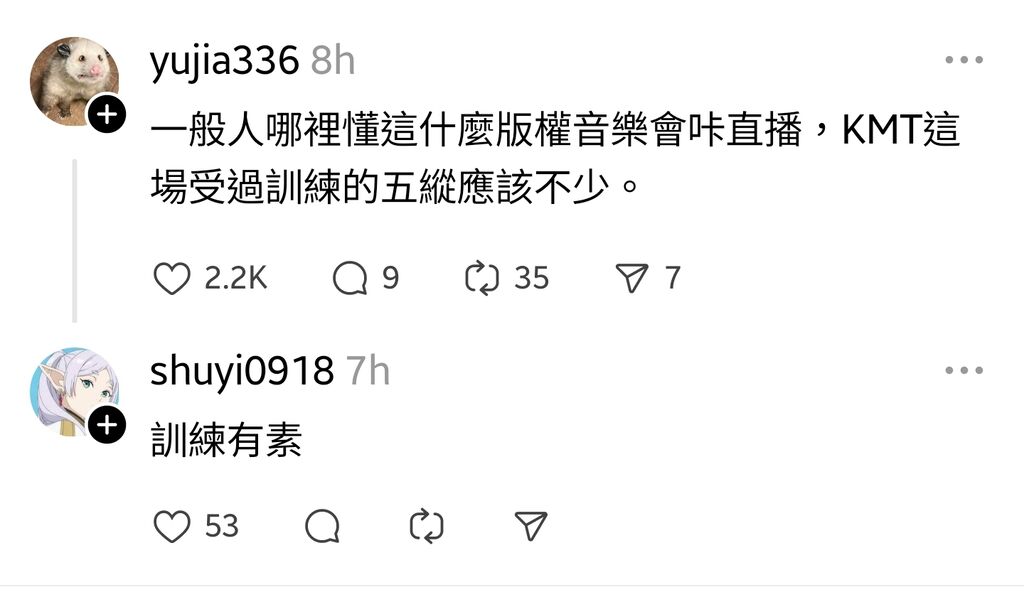View the 35 reposts count
1024x597 pixels.
[532, 278]
